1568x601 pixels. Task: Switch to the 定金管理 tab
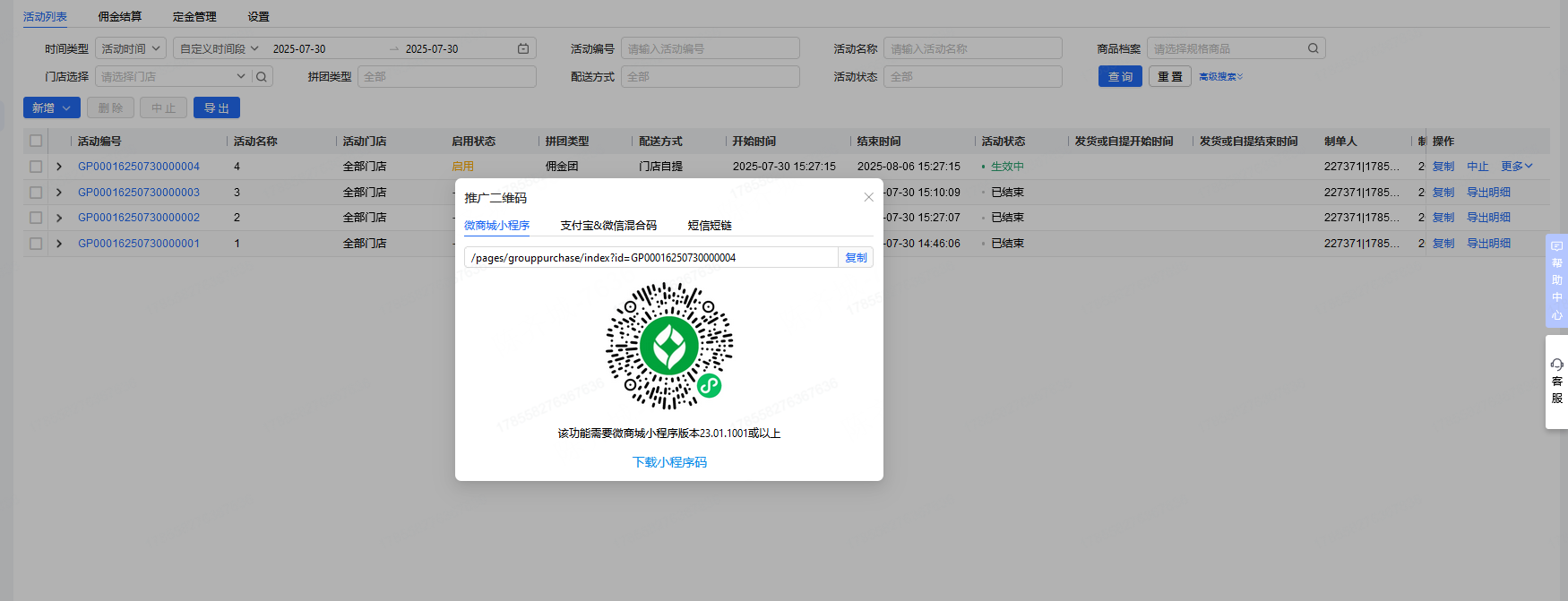click(x=194, y=16)
